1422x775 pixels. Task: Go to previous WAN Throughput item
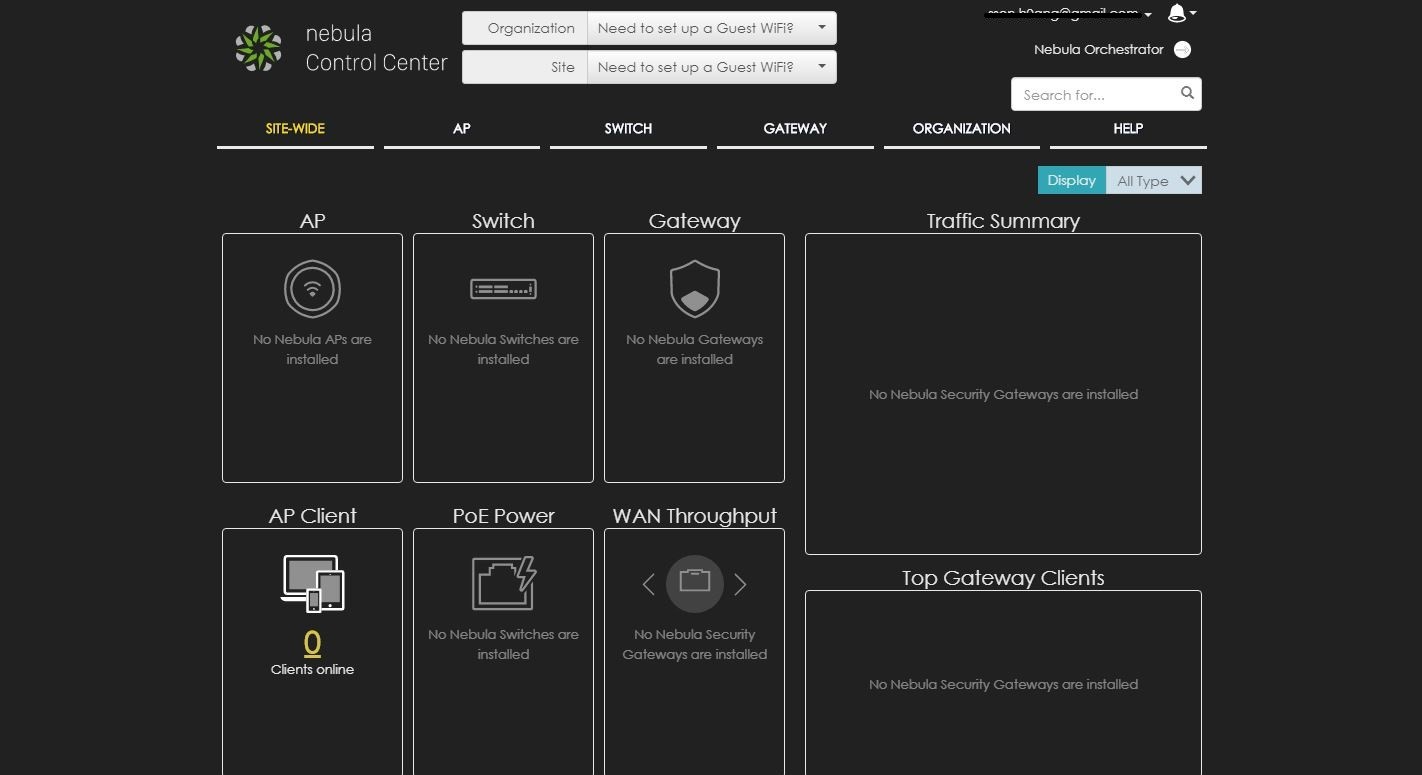pyautogui.click(x=648, y=584)
